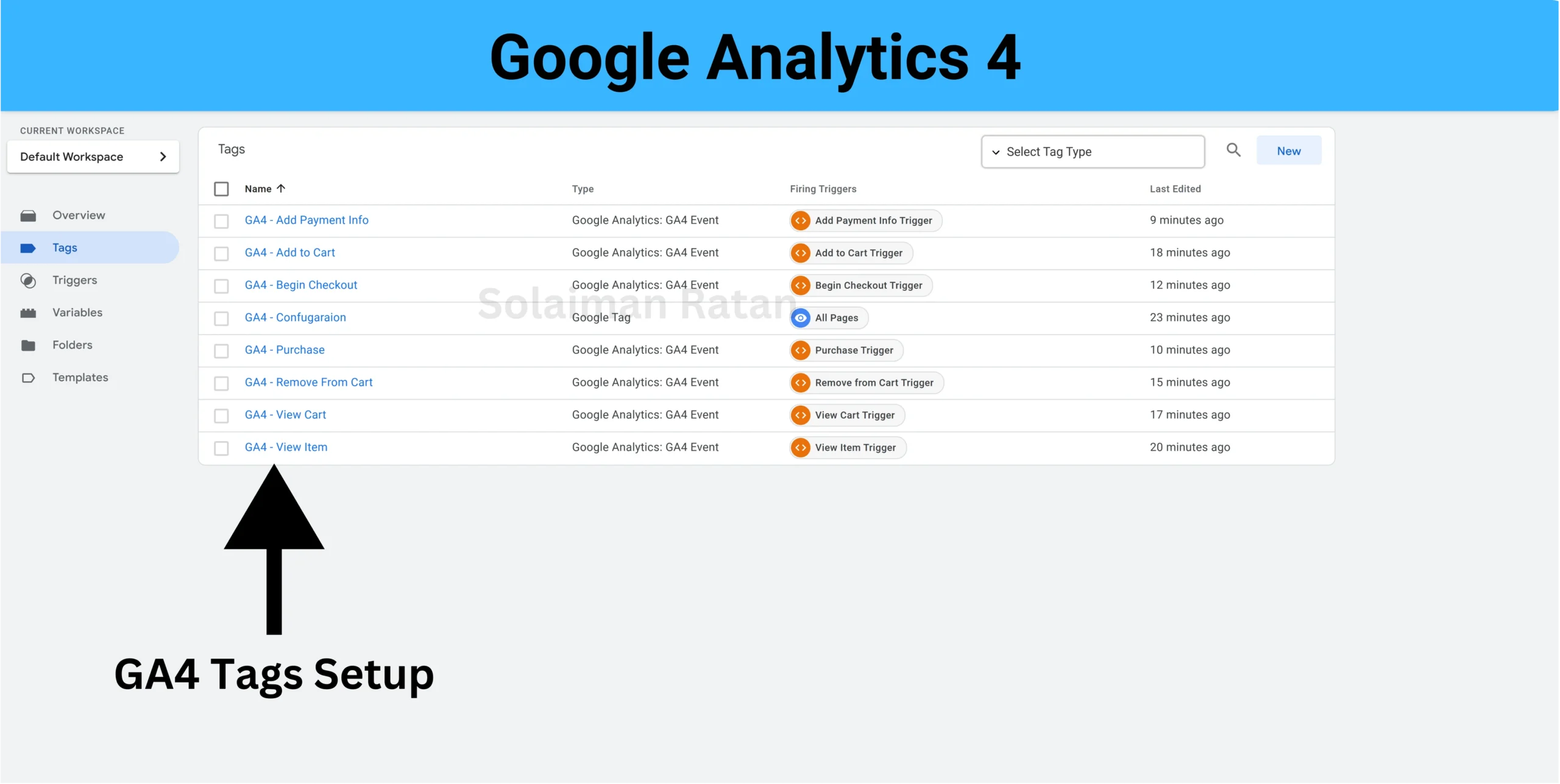Tick the select-all checkbox beside Name header
1560x784 pixels.
pos(221,189)
